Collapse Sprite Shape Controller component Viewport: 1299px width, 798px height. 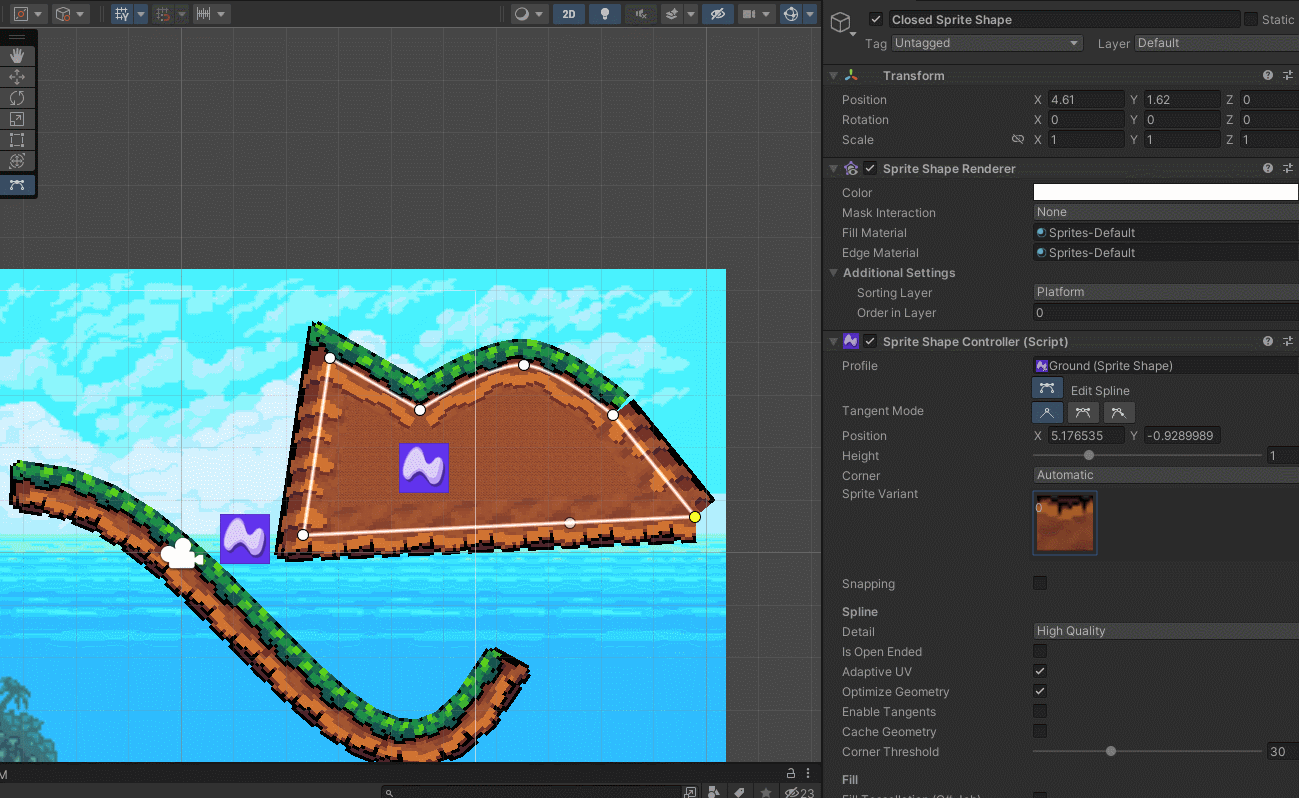pyautogui.click(x=833, y=341)
